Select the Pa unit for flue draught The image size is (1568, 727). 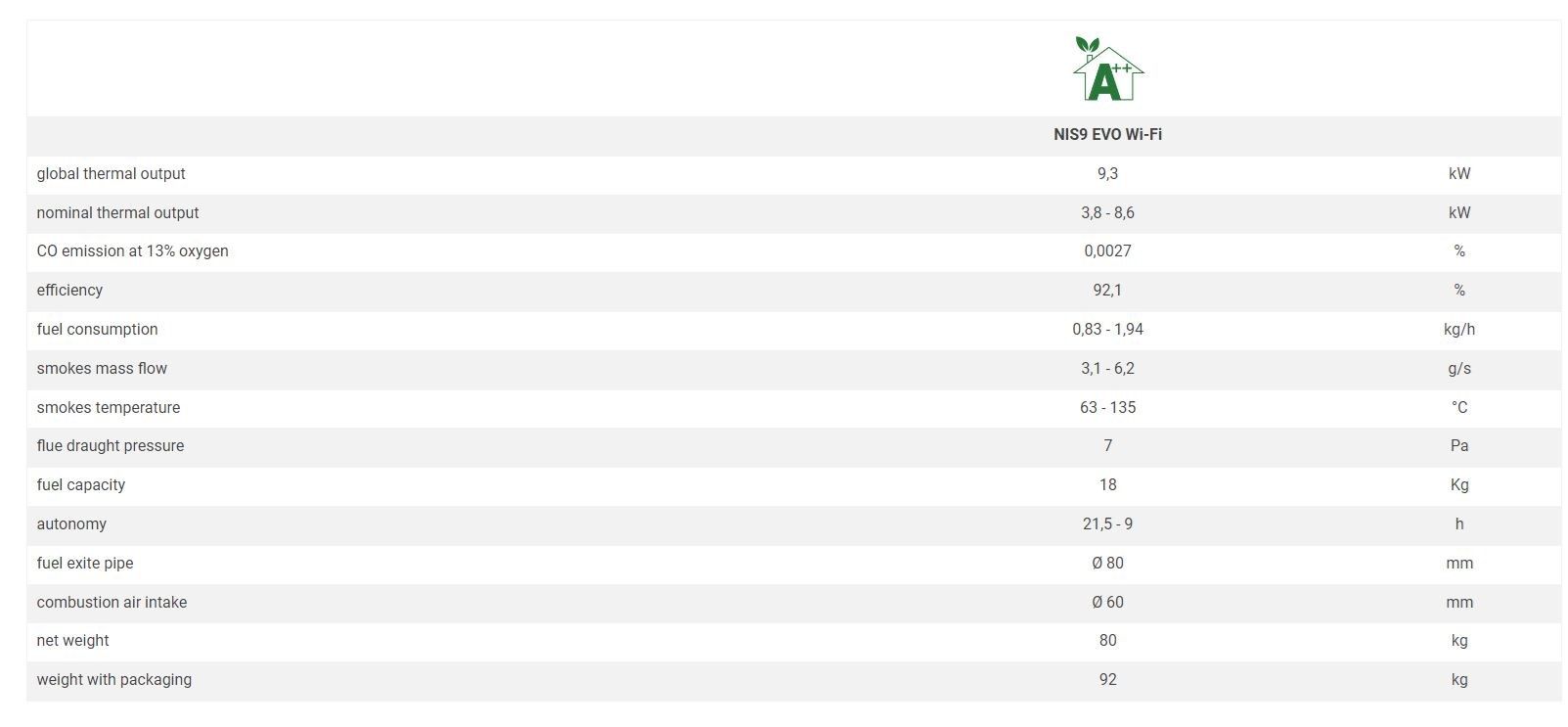1458,446
